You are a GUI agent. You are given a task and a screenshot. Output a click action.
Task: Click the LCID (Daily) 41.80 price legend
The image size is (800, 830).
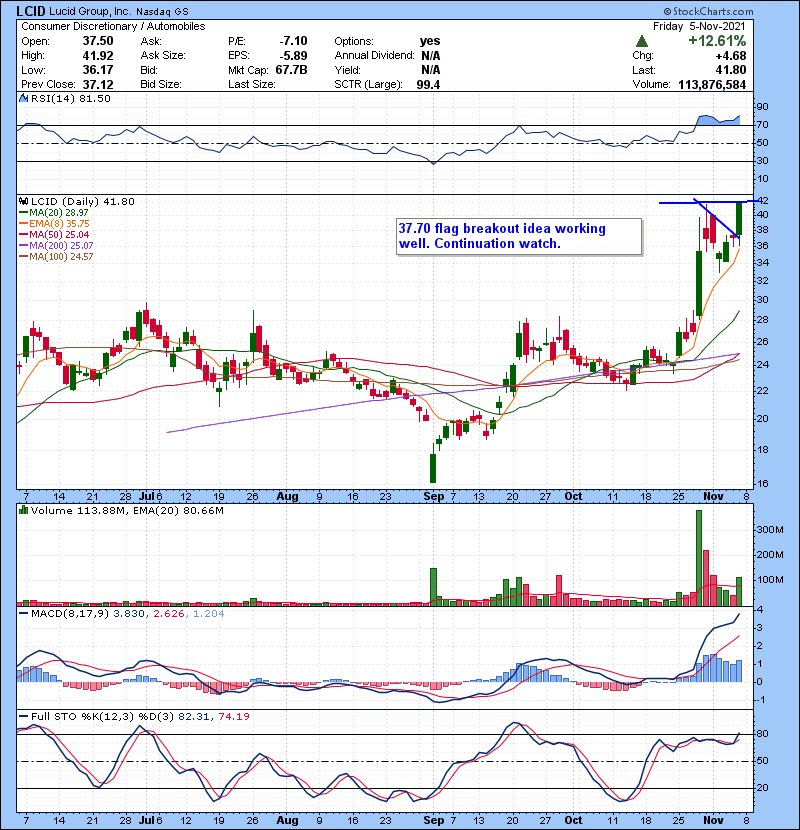point(83,201)
